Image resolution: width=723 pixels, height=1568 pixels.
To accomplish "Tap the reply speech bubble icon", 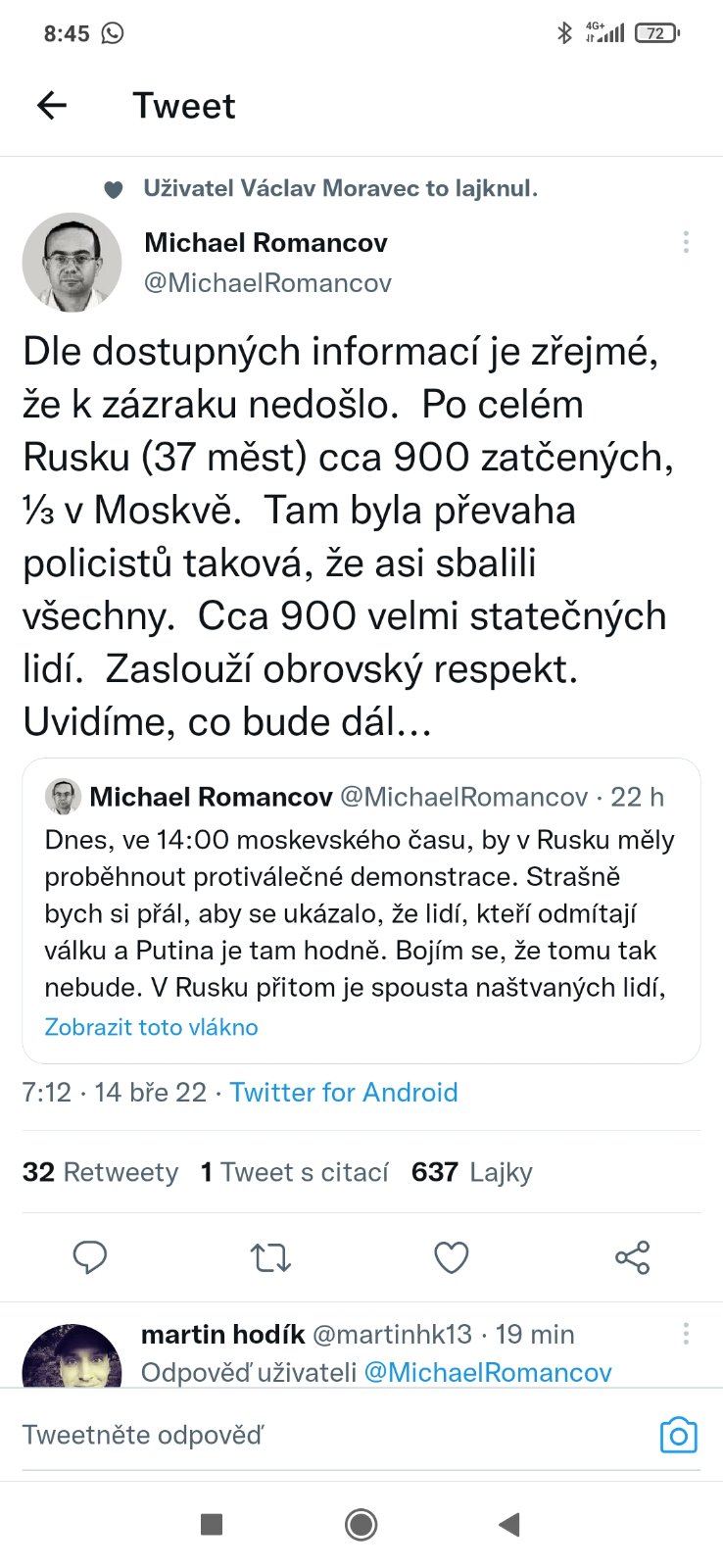I will pyautogui.click(x=90, y=1256).
